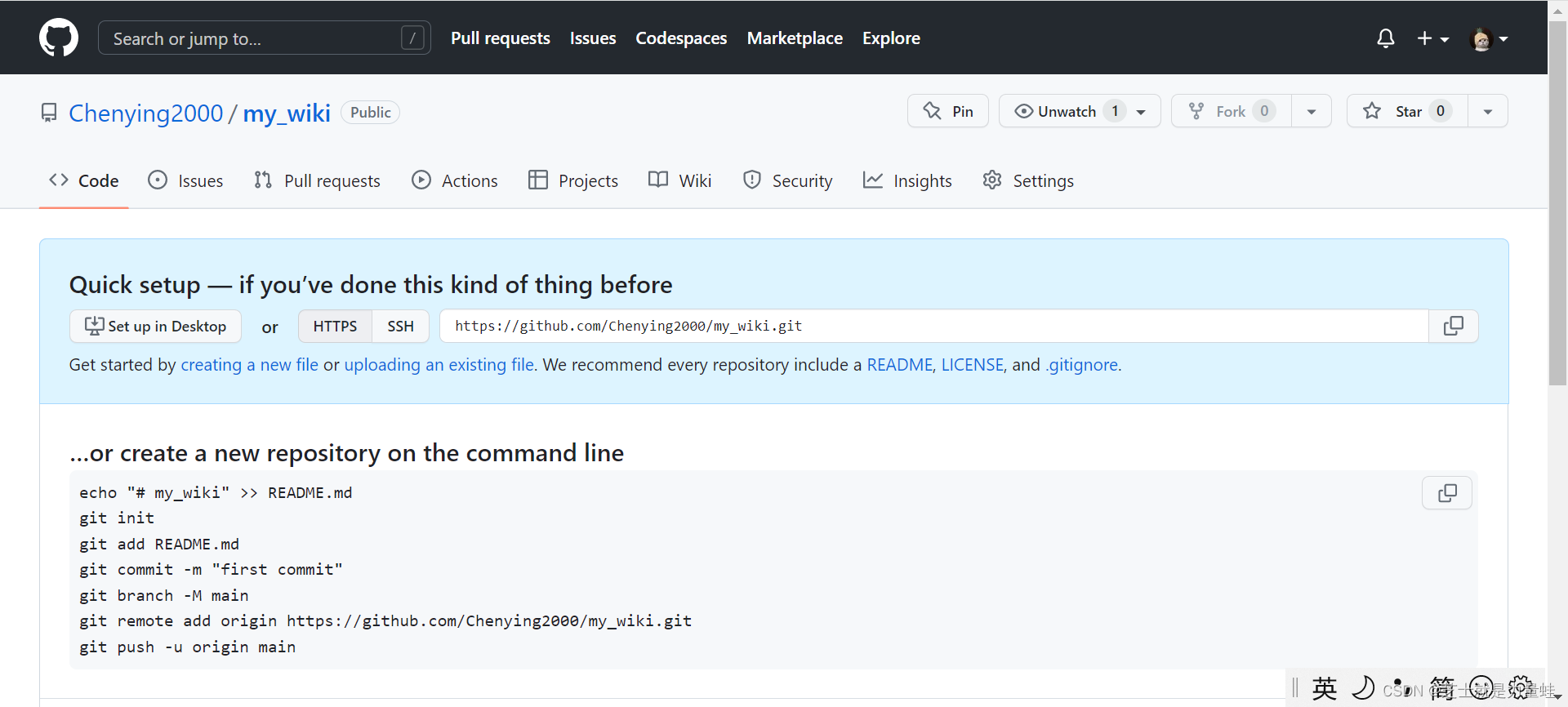Image resolution: width=1568 pixels, height=707 pixels.
Task: Focus the Search or jump to field
Action: click(x=265, y=38)
